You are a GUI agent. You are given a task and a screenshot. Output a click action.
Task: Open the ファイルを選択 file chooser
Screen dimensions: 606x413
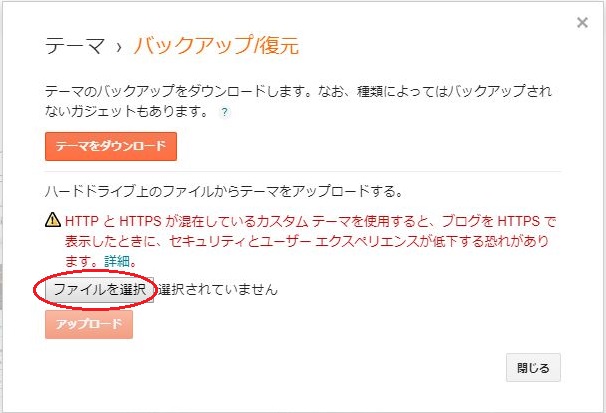pos(100,289)
